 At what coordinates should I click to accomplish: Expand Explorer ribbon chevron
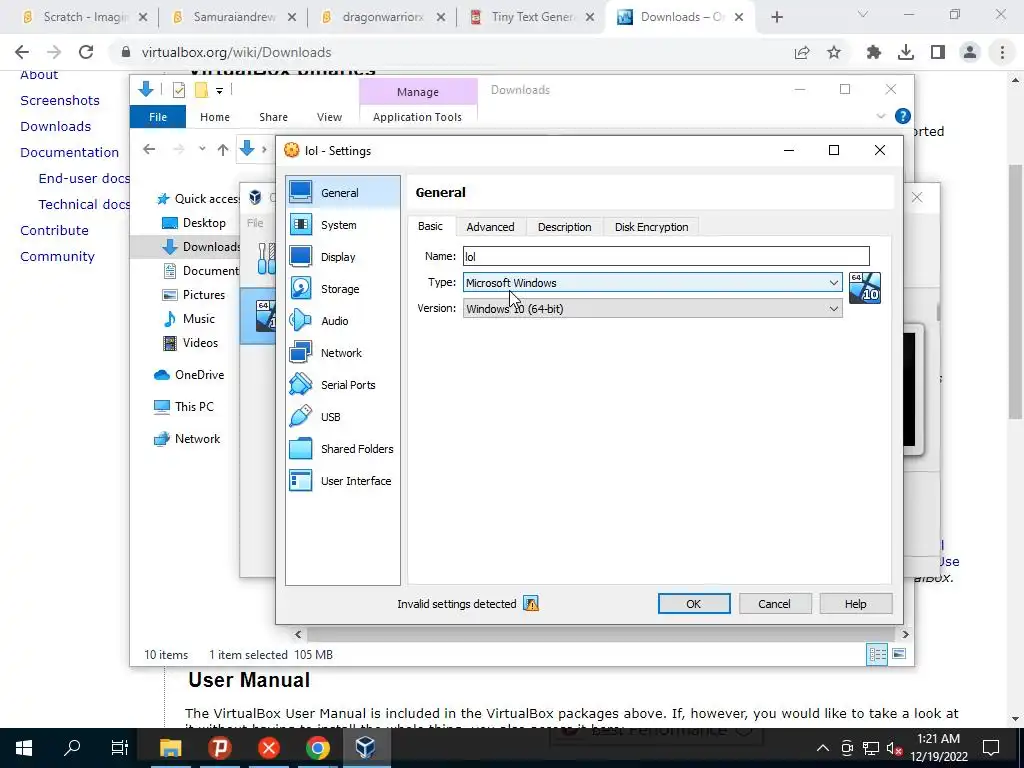click(x=881, y=116)
